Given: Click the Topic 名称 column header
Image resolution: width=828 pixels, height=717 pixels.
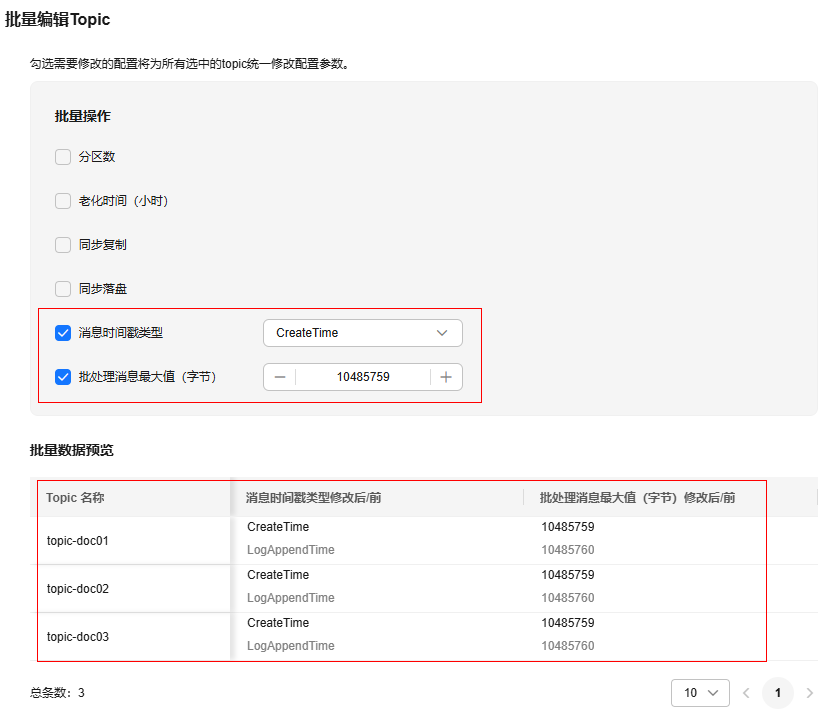Looking at the screenshot, I should click(x=76, y=498).
